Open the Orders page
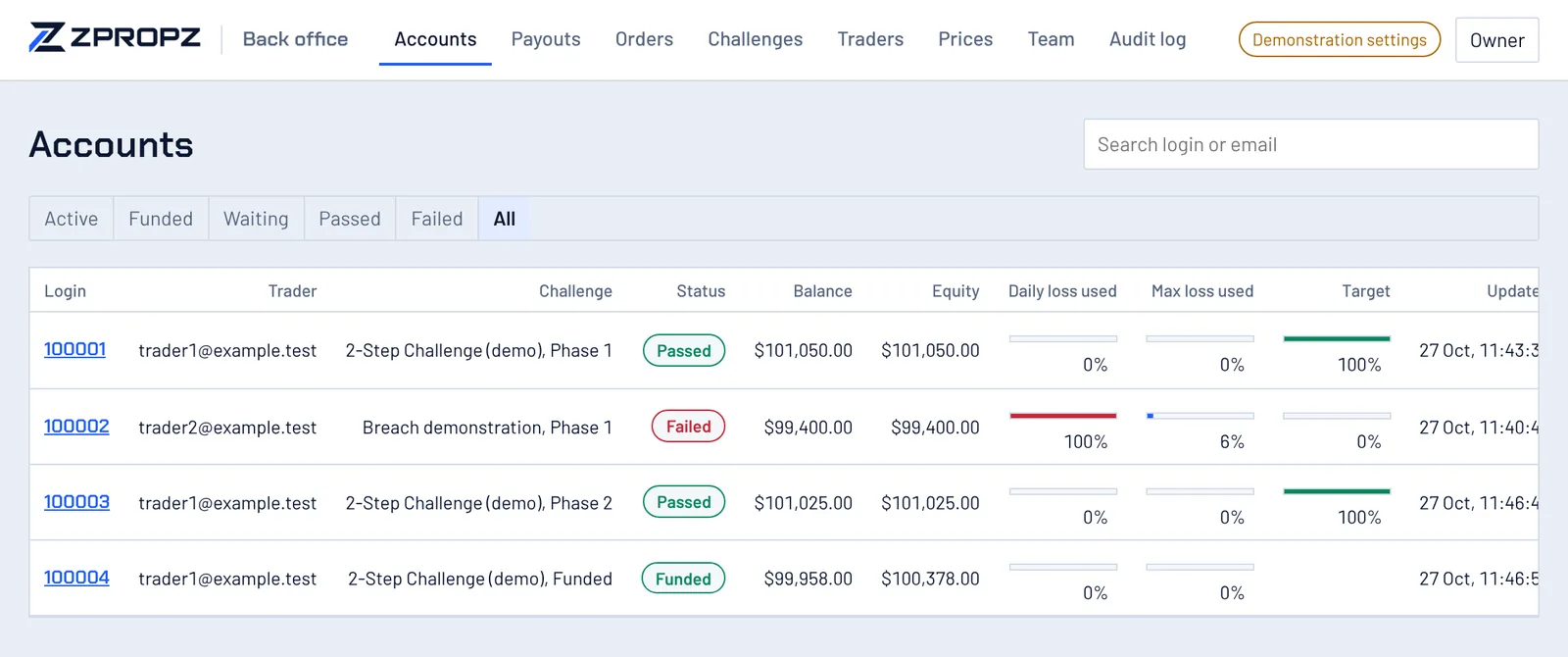1568x657 pixels. 644,39
